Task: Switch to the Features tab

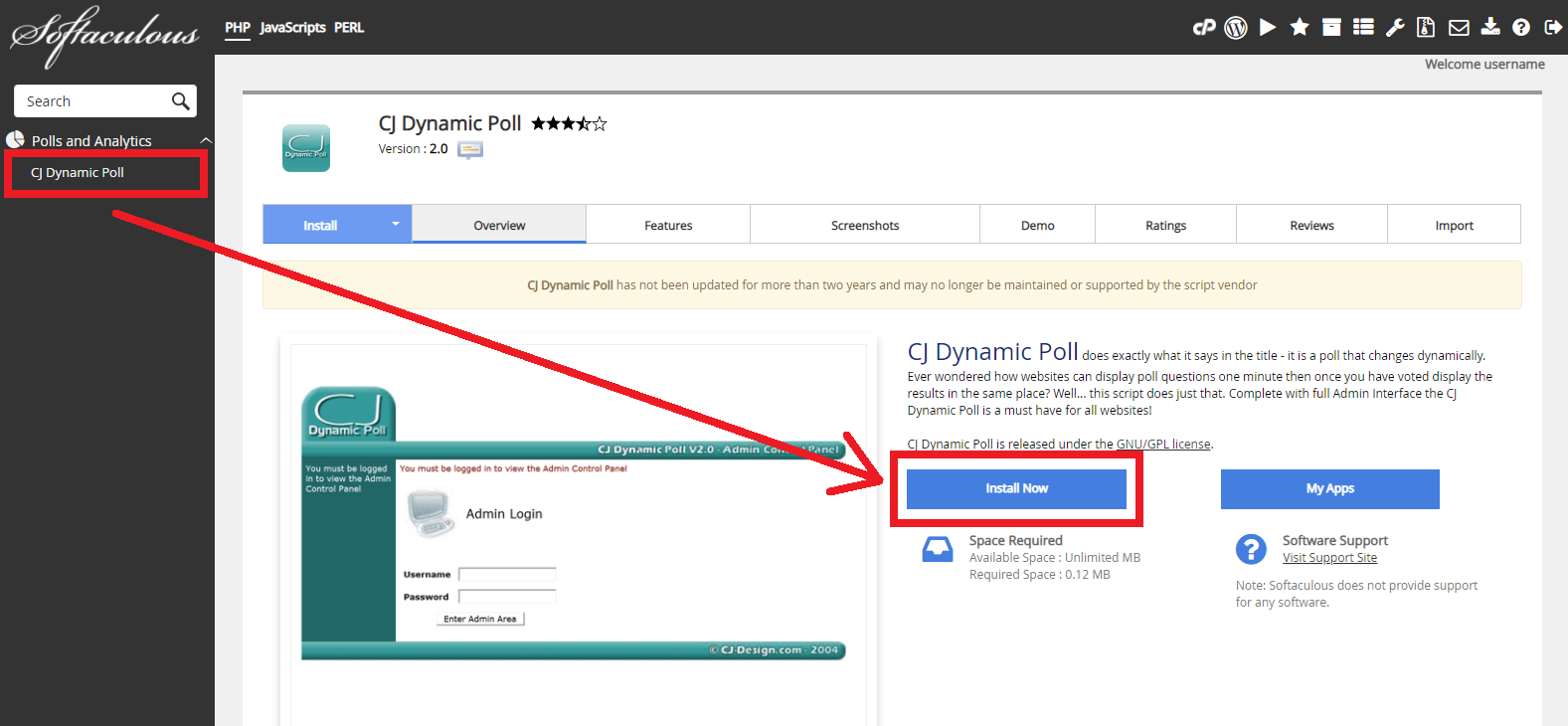Action: [668, 226]
